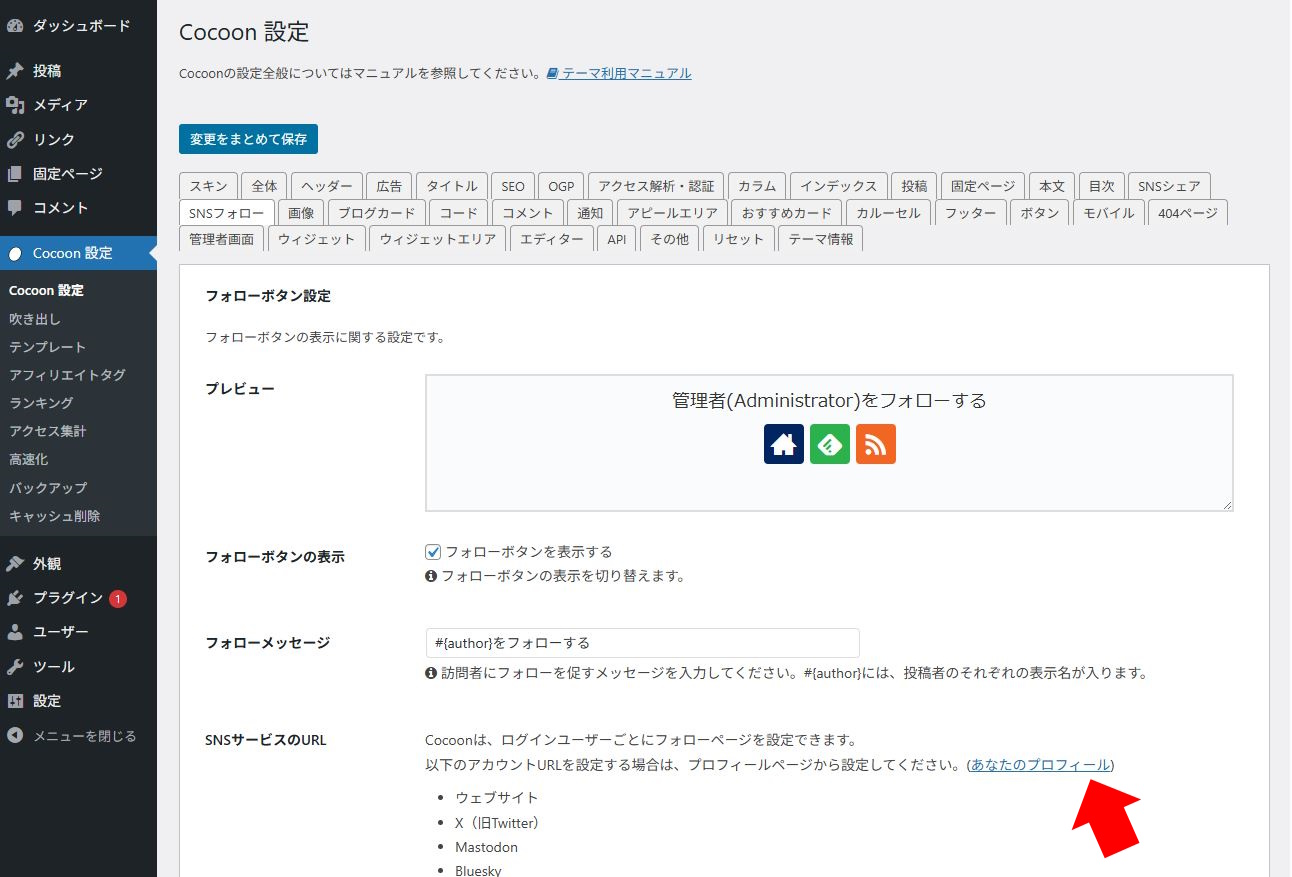The image size is (1292, 877).
Task: Click the plug icon beside プラグイン
Action: click(15, 598)
